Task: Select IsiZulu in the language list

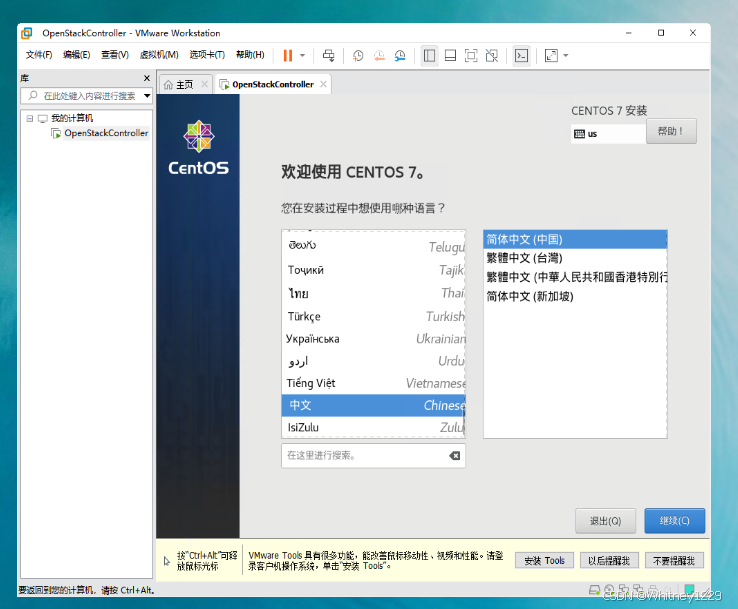Action: [374, 427]
